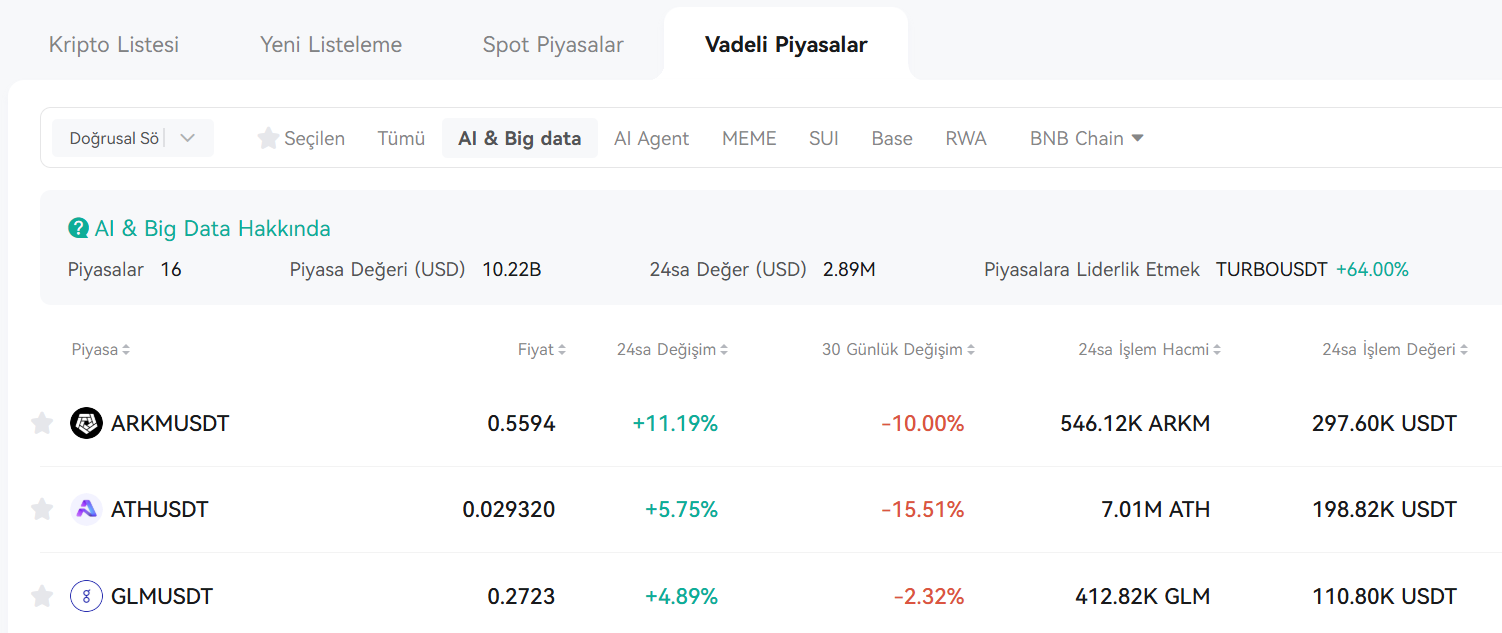Switch to the Kripto Listesi tab
This screenshot has width=1502, height=633.
114,45
